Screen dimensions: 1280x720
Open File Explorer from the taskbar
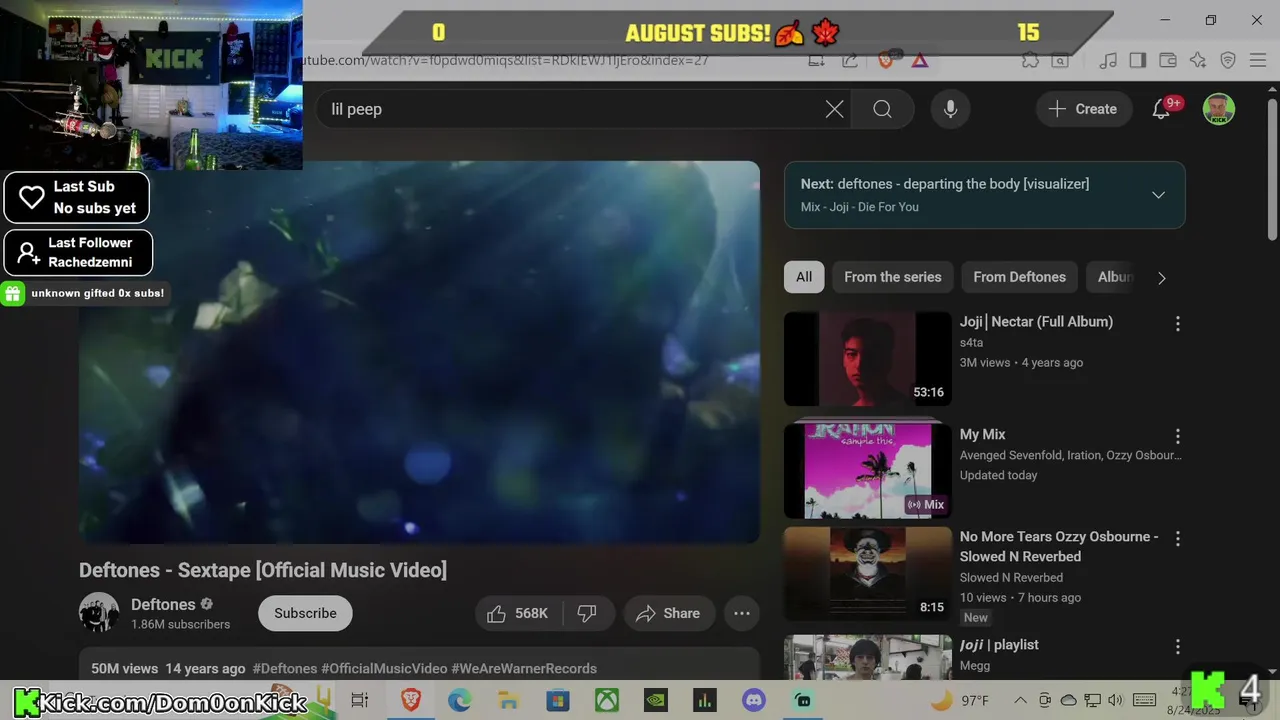(x=509, y=700)
